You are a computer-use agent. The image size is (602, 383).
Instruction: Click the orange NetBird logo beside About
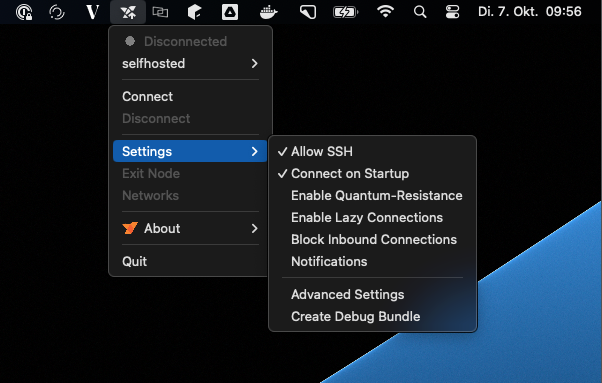coord(130,228)
